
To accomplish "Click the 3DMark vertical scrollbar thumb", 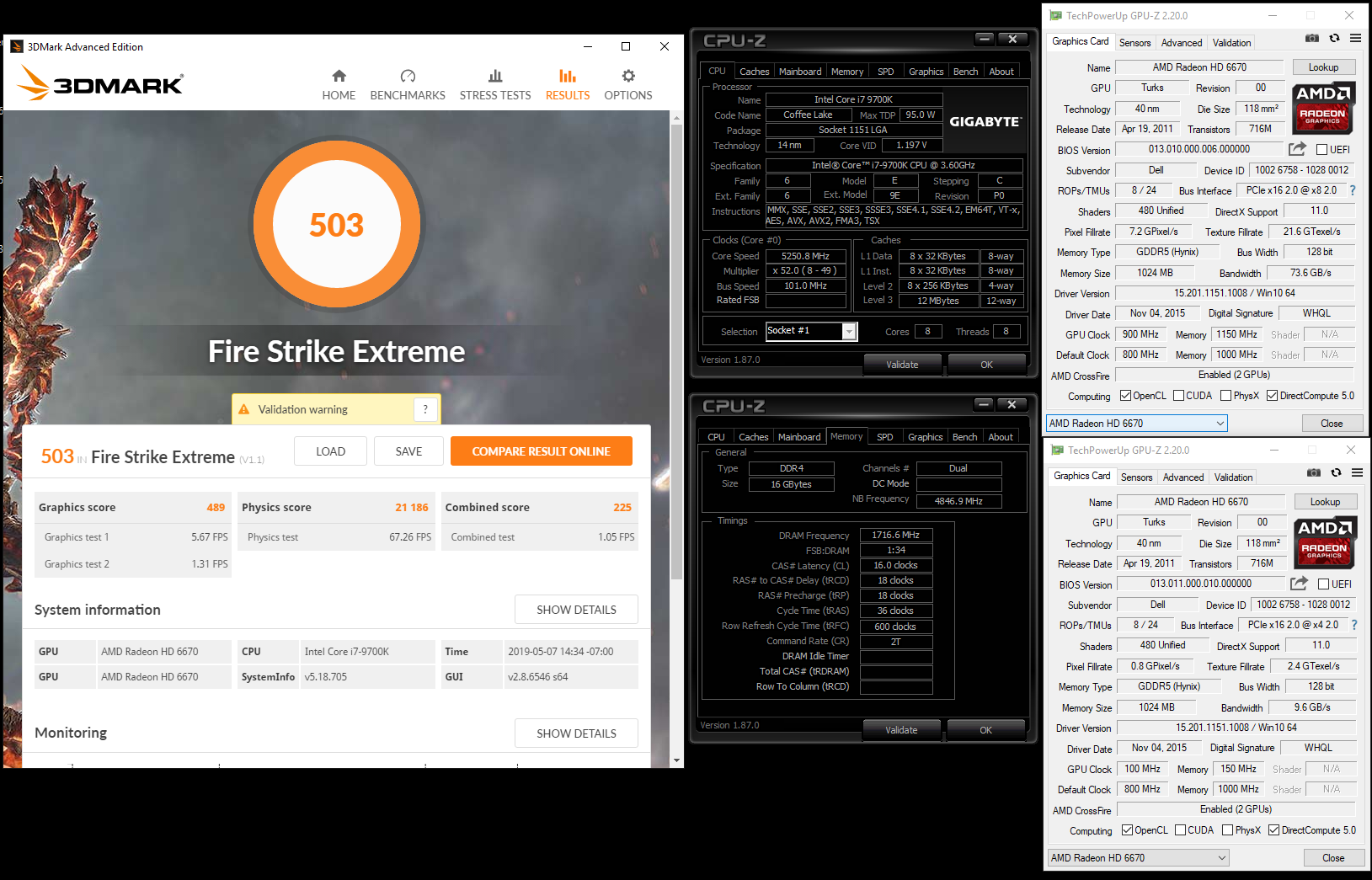I will (676, 353).
